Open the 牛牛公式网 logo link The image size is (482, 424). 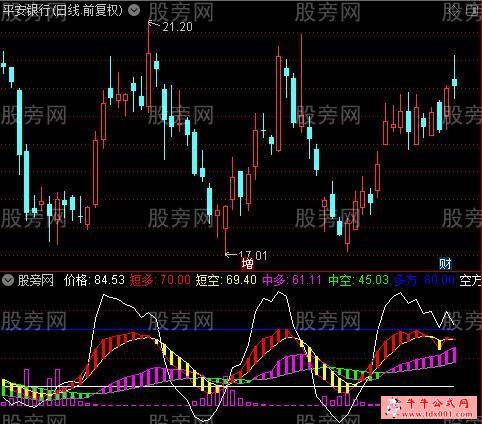[429, 407]
